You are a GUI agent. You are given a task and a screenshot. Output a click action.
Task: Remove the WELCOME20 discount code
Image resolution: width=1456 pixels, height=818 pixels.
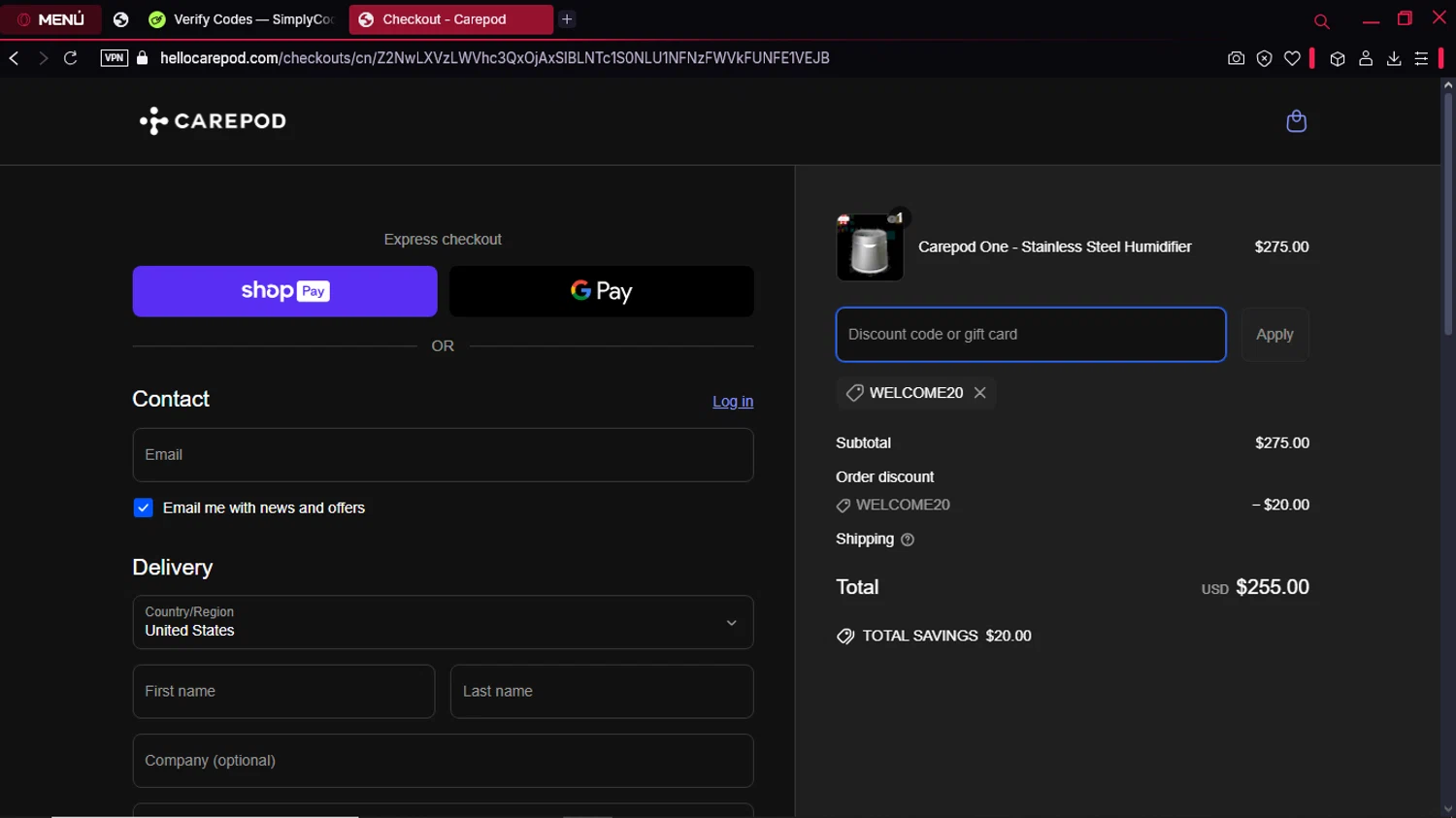(980, 393)
